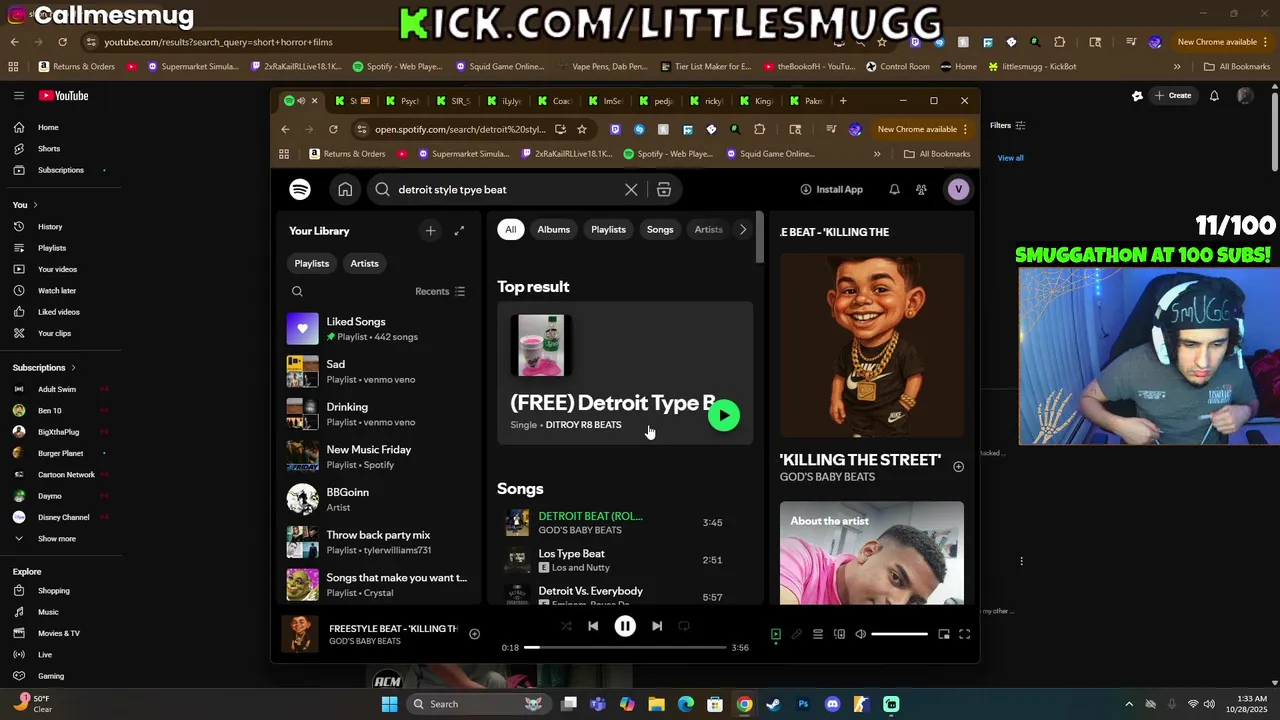Go to Spotify Home via the house icon
Image resolution: width=1280 pixels, height=720 pixels.
point(345,189)
